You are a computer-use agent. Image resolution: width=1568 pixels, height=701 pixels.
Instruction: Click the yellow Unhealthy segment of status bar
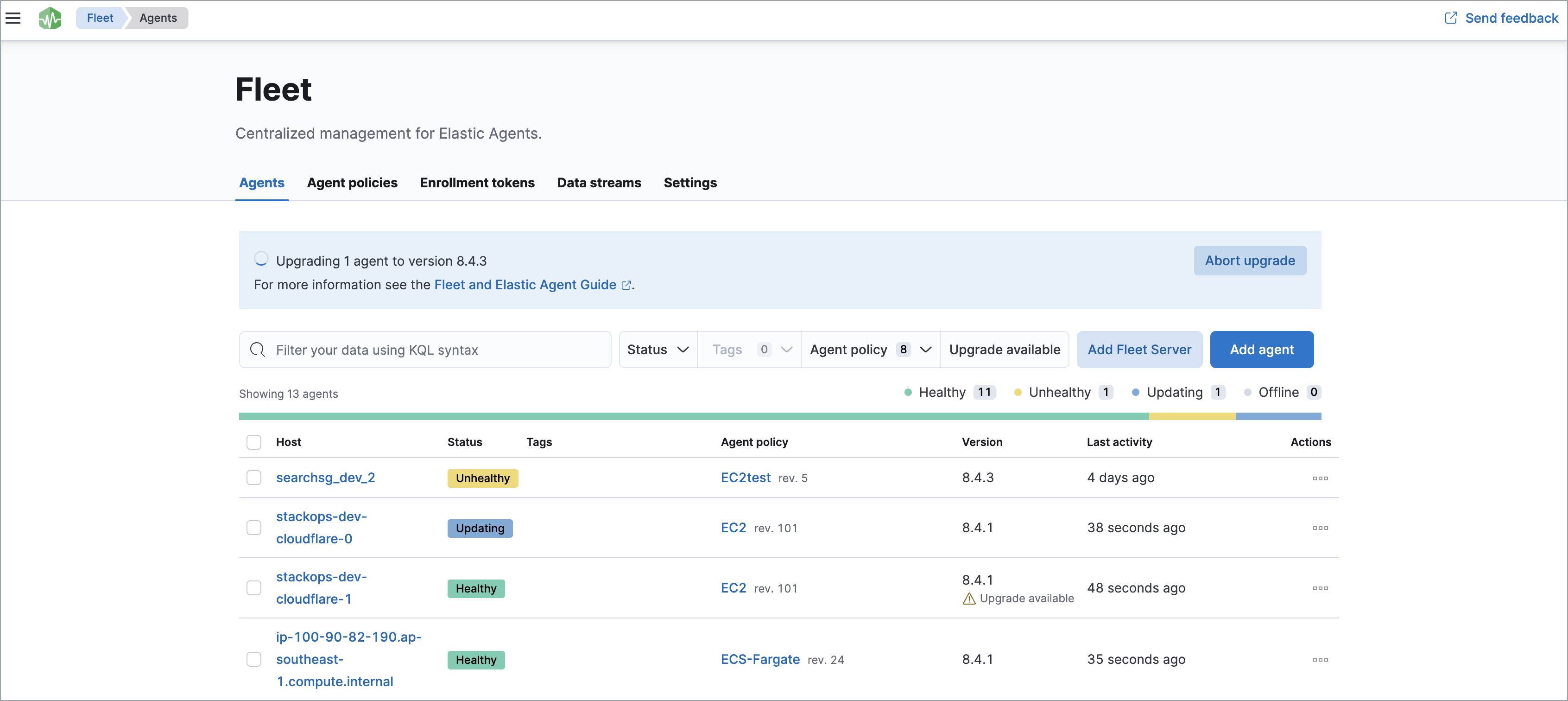coord(1192,417)
